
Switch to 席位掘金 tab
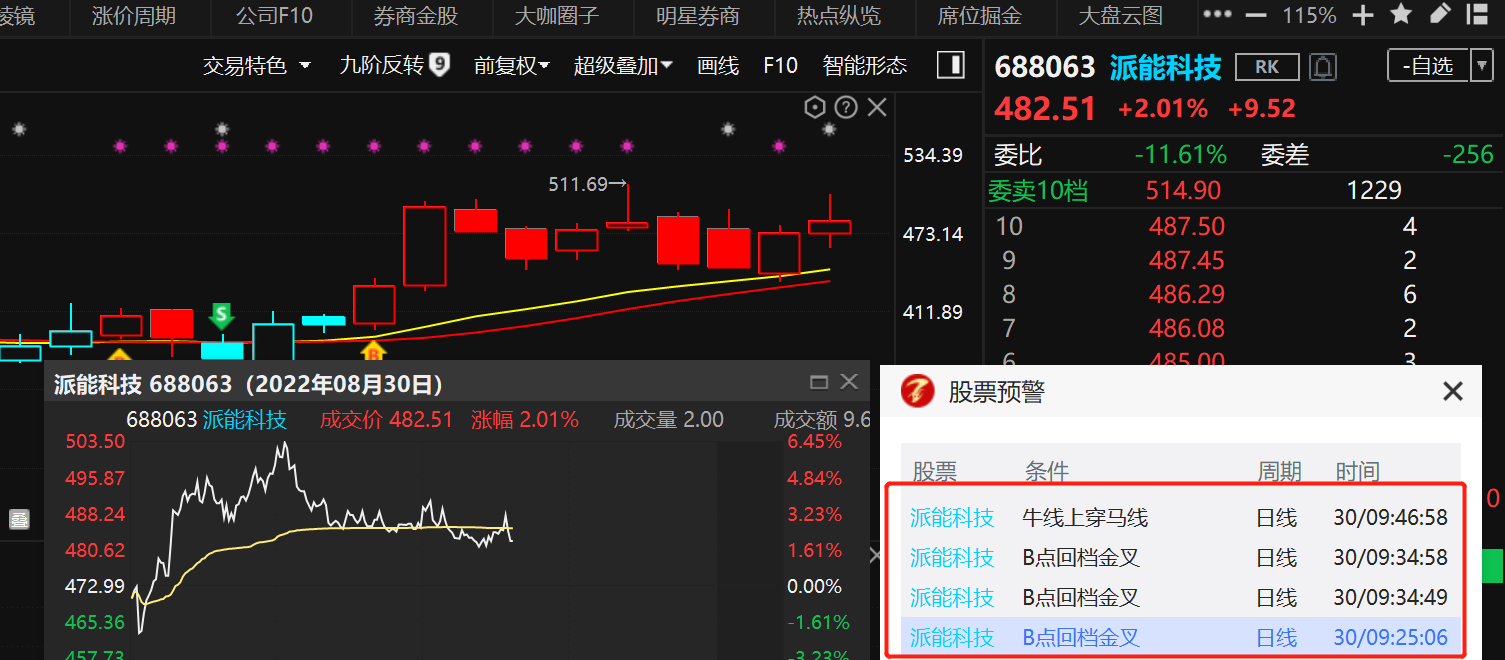pos(980,15)
